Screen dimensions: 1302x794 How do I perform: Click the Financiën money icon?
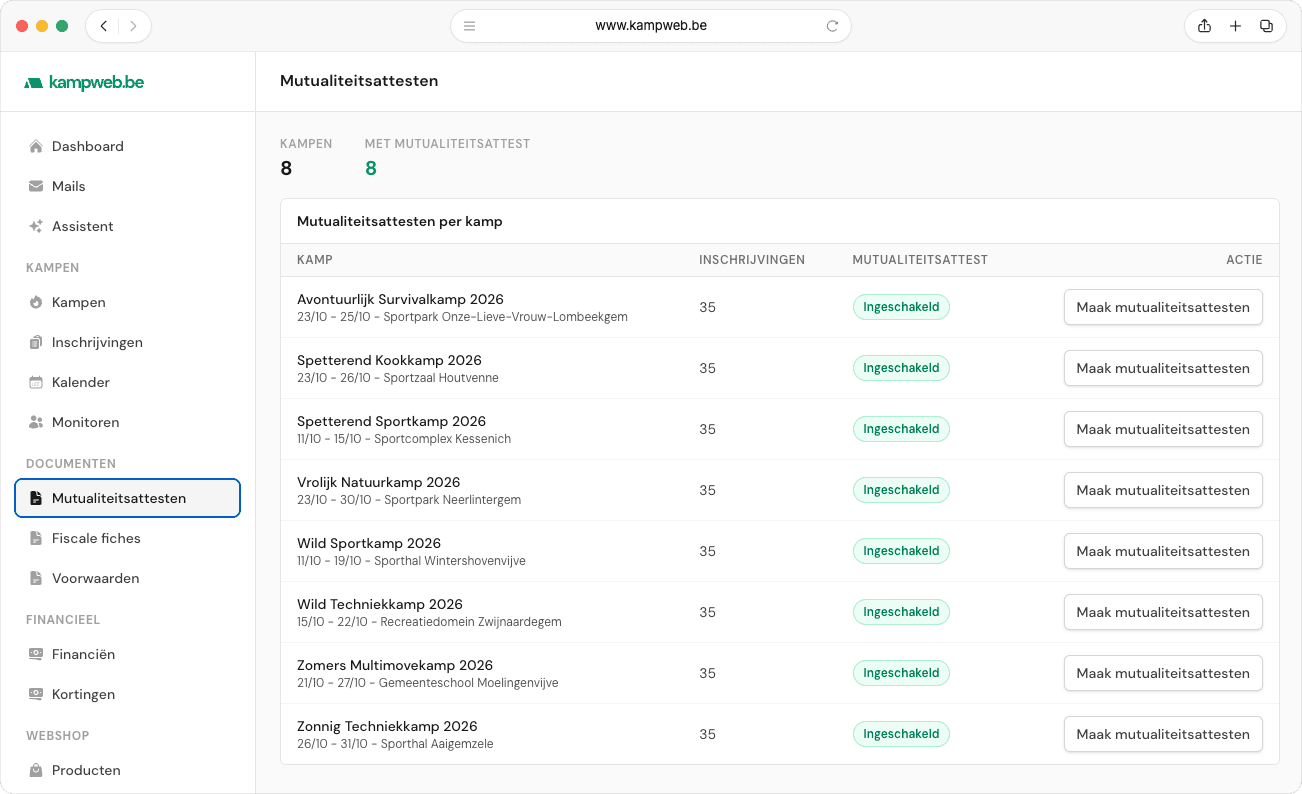click(x=36, y=654)
